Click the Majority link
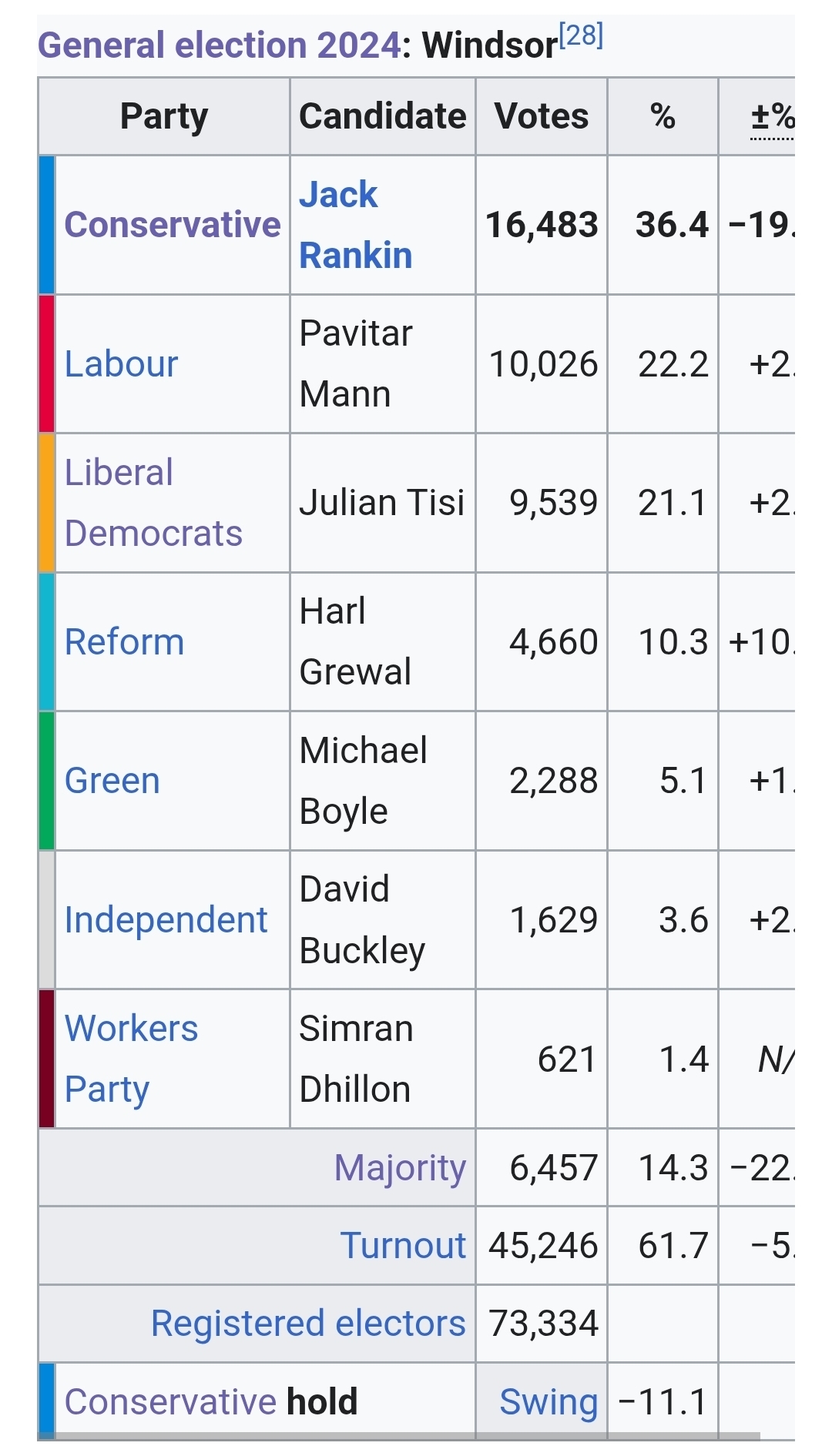The width and height of the screenshot is (832, 1456). (x=400, y=1168)
